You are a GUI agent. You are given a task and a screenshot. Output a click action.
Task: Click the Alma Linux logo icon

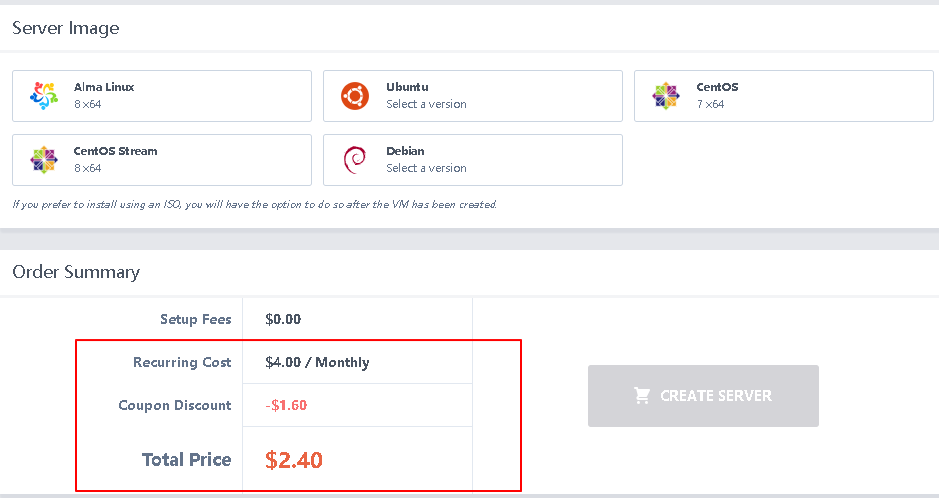coord(44,96)
